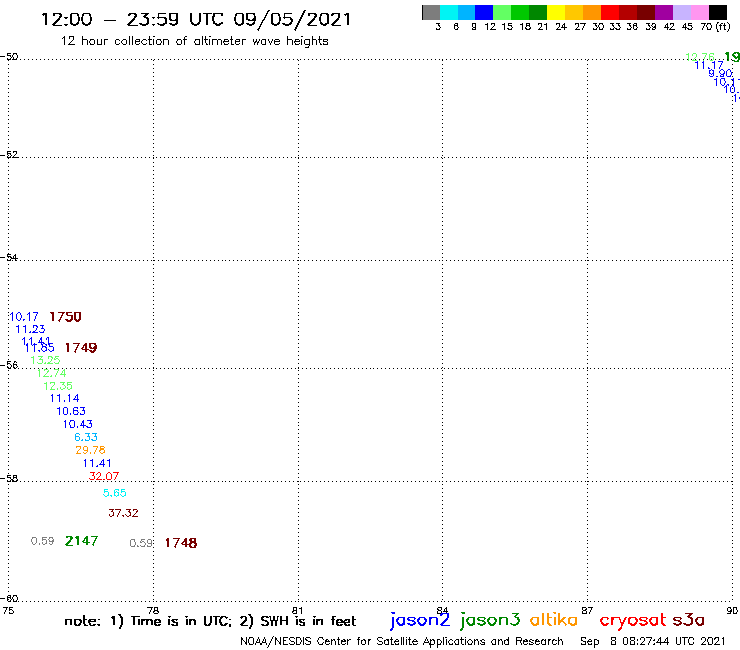This screenshot has height=650, width=740.
Task: Click the blue value 10.63
Action: point(71,412)
